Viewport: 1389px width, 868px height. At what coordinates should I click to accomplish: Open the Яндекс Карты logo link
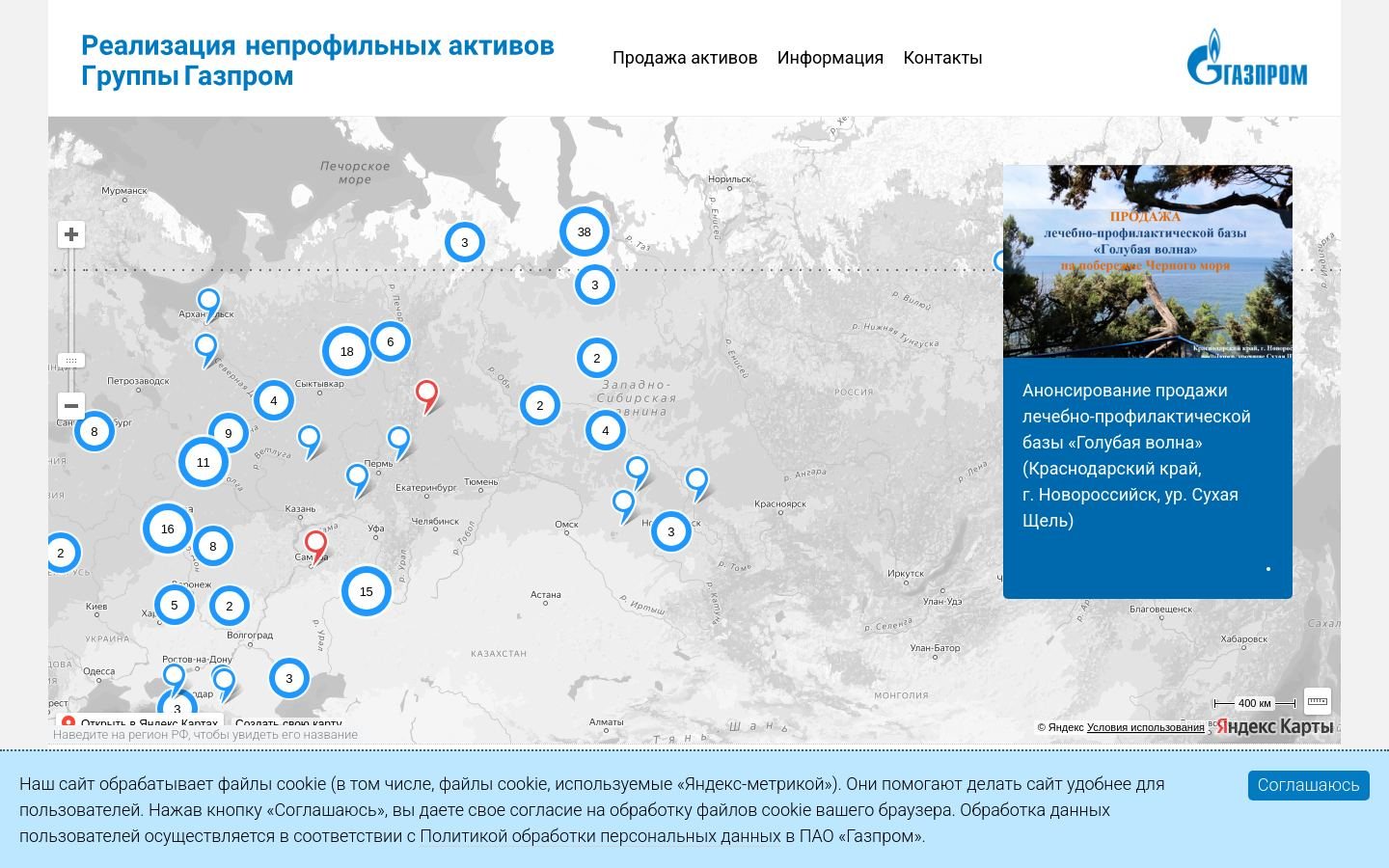[1274, 726]
